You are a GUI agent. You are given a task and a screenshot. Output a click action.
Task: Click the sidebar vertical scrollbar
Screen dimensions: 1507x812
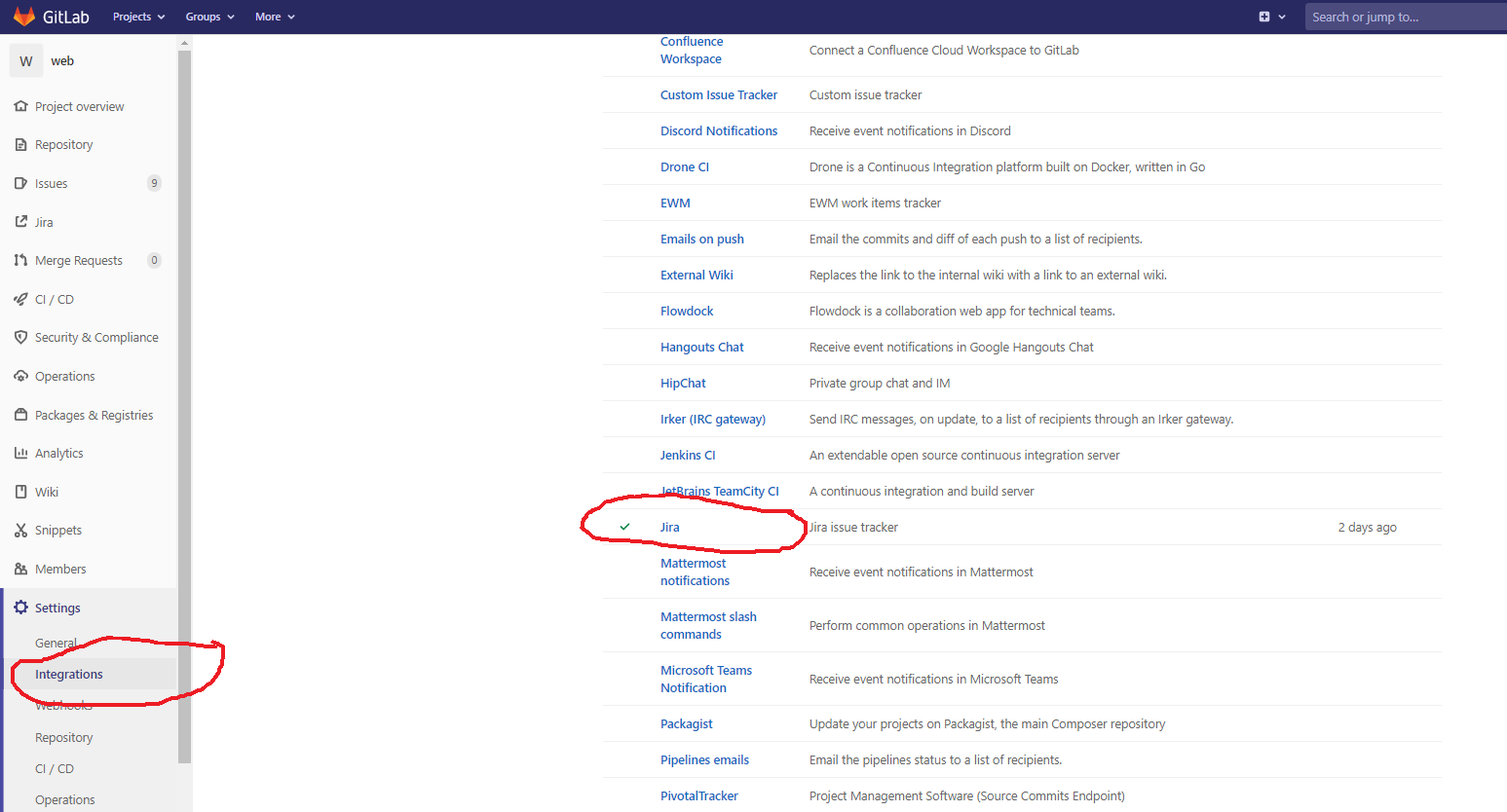click(x=185, y=389)
